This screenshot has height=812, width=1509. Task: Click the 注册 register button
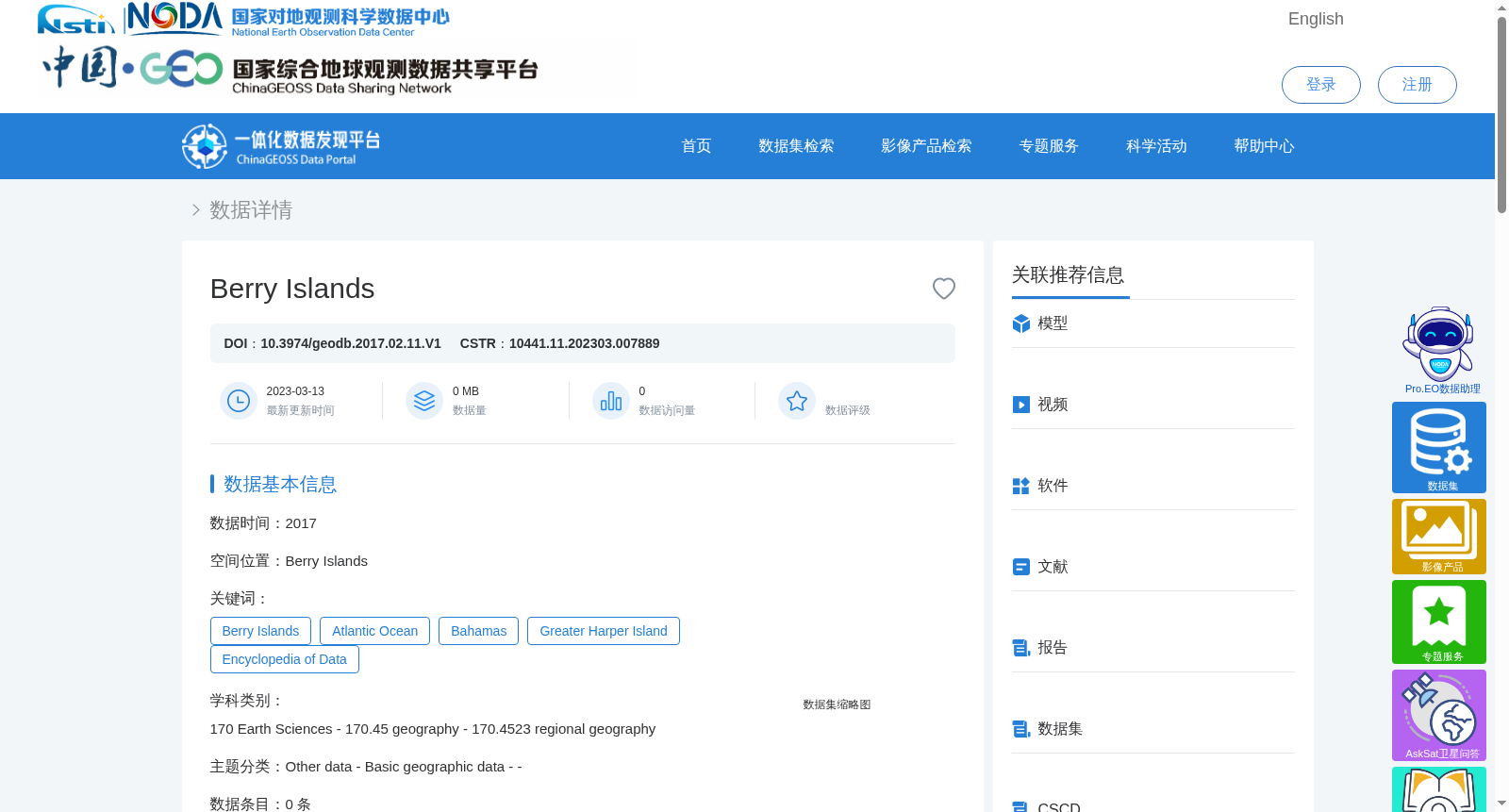pyautogui.click(x=1417, y=85)
